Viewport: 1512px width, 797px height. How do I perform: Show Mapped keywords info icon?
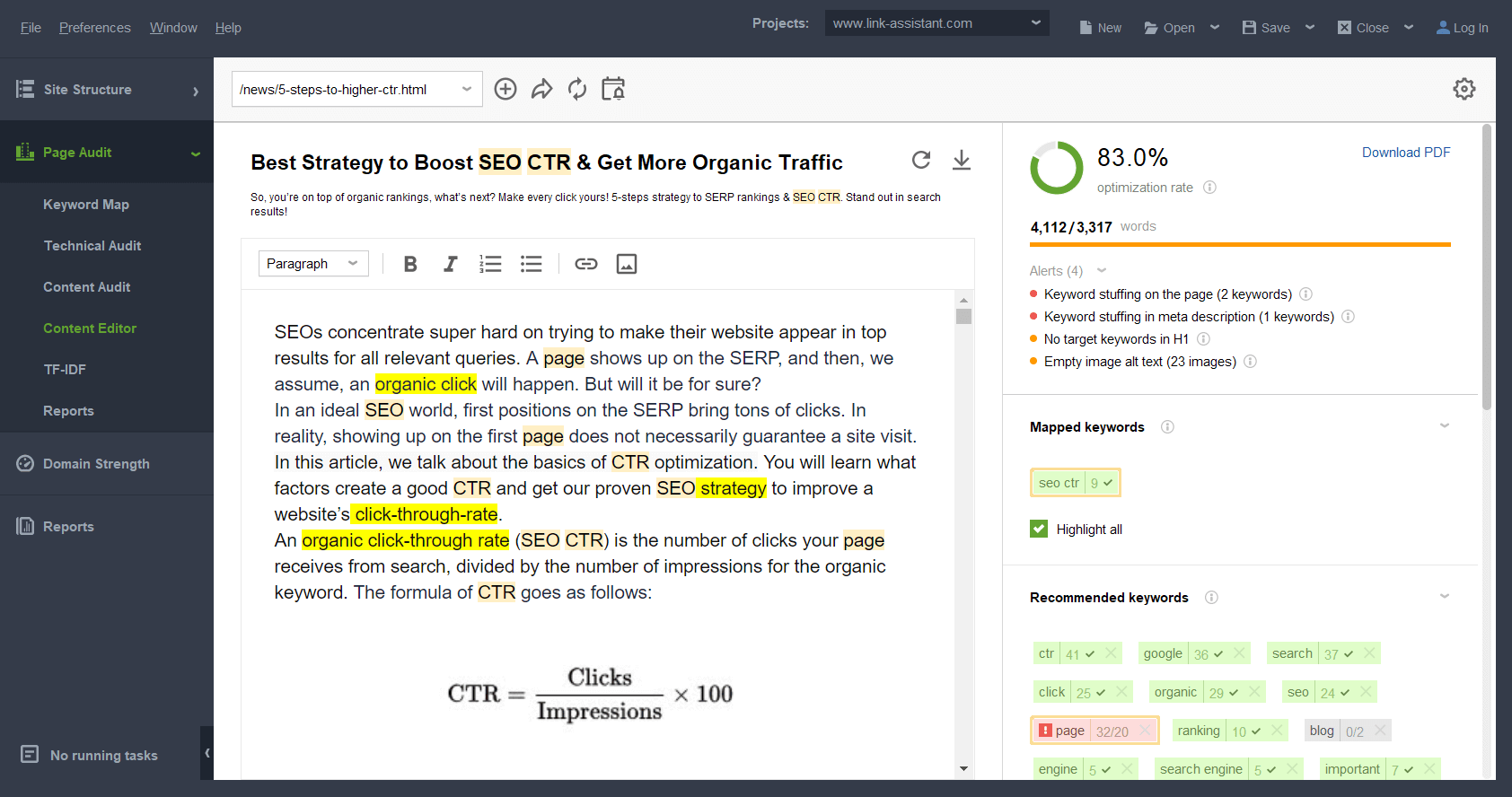click(1167, 427)
